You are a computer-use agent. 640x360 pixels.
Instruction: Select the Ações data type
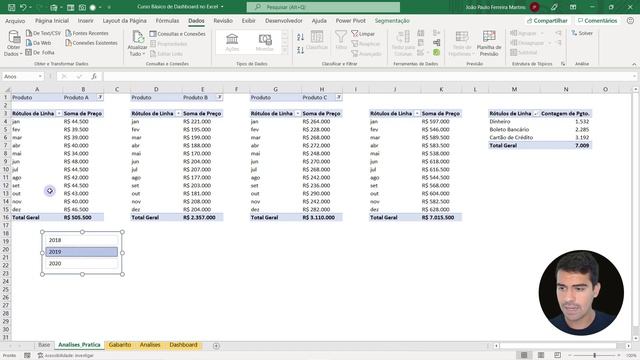[232, 42]
